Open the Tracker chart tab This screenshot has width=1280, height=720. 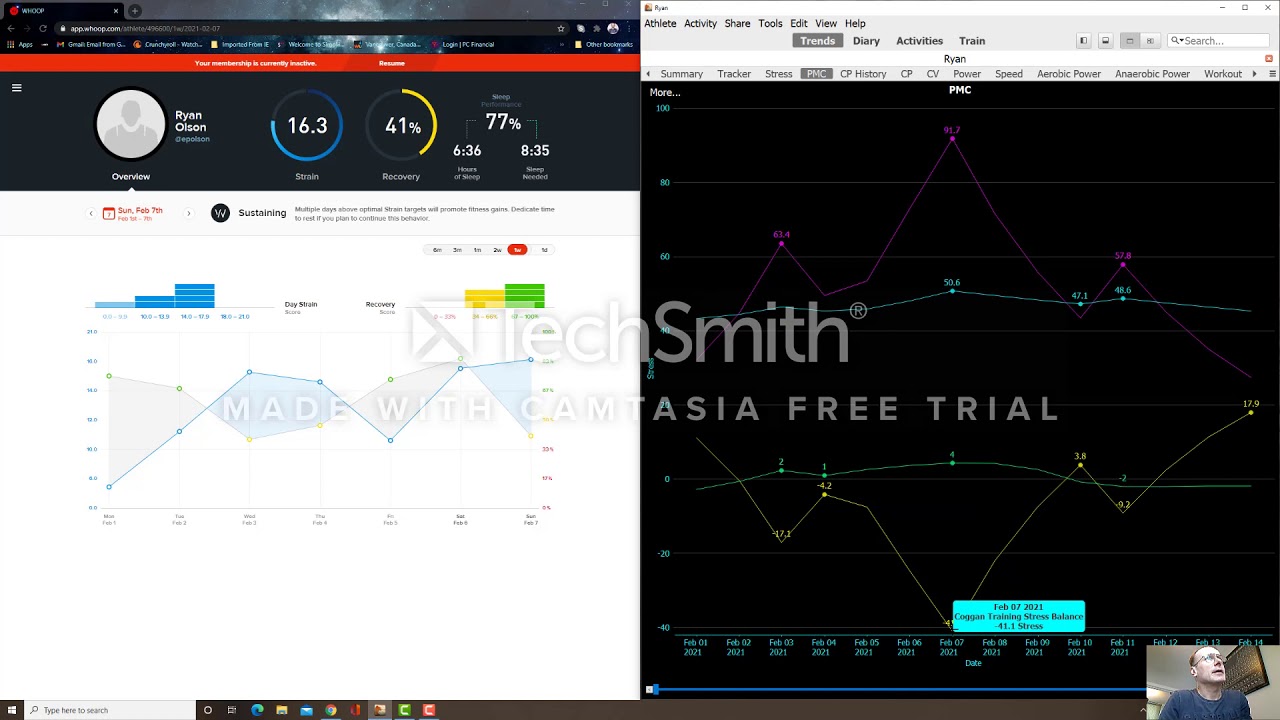[x=734, y=74]
